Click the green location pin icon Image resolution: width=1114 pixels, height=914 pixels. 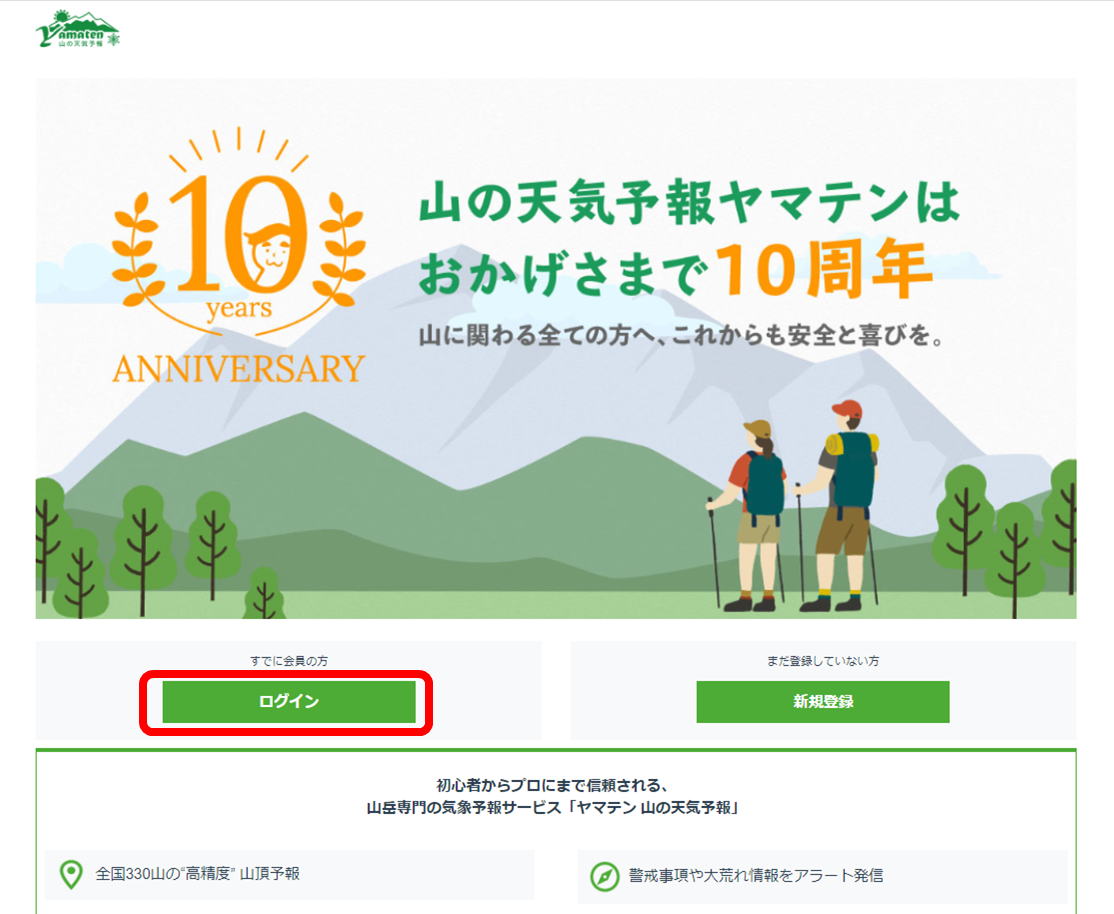pos(70,874)
